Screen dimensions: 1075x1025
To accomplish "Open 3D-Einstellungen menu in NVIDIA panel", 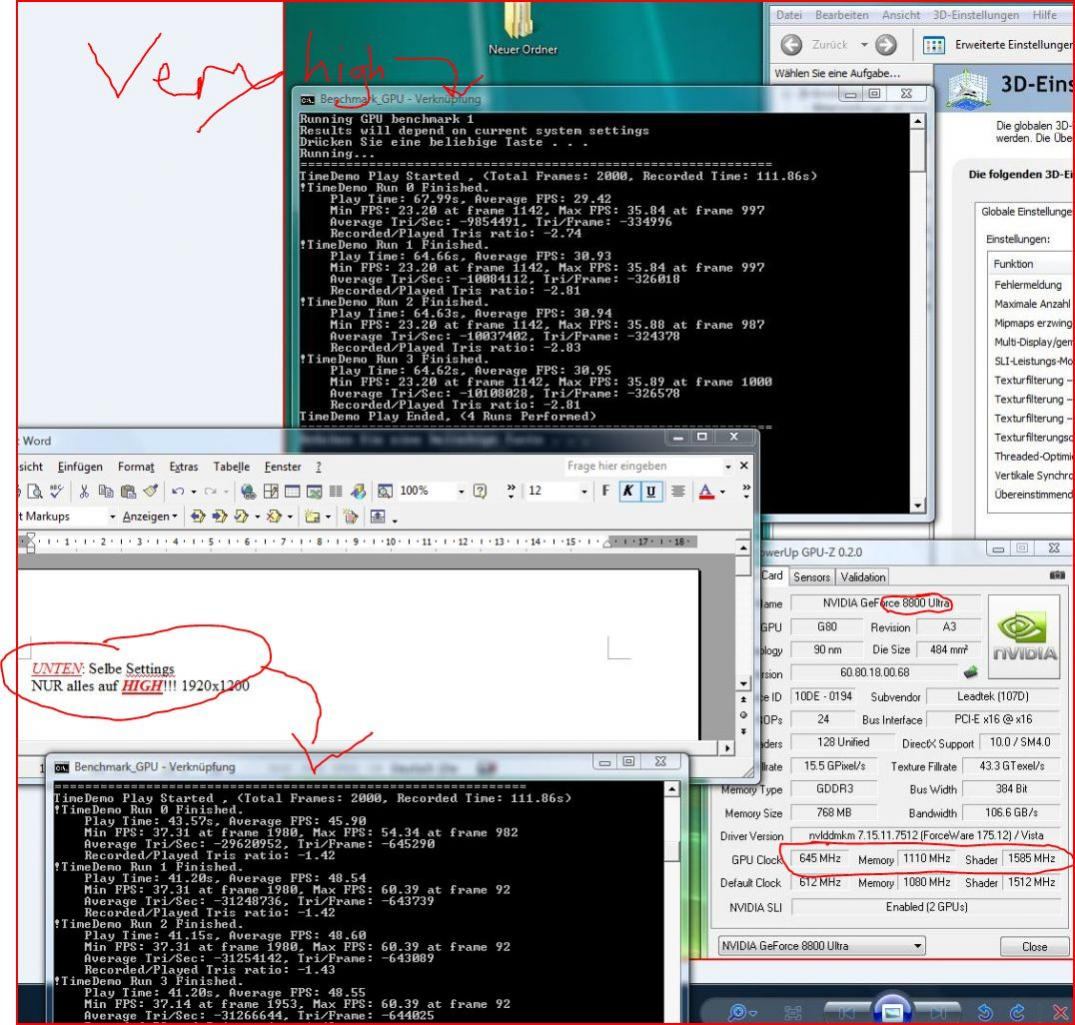I will click(975, 15).
